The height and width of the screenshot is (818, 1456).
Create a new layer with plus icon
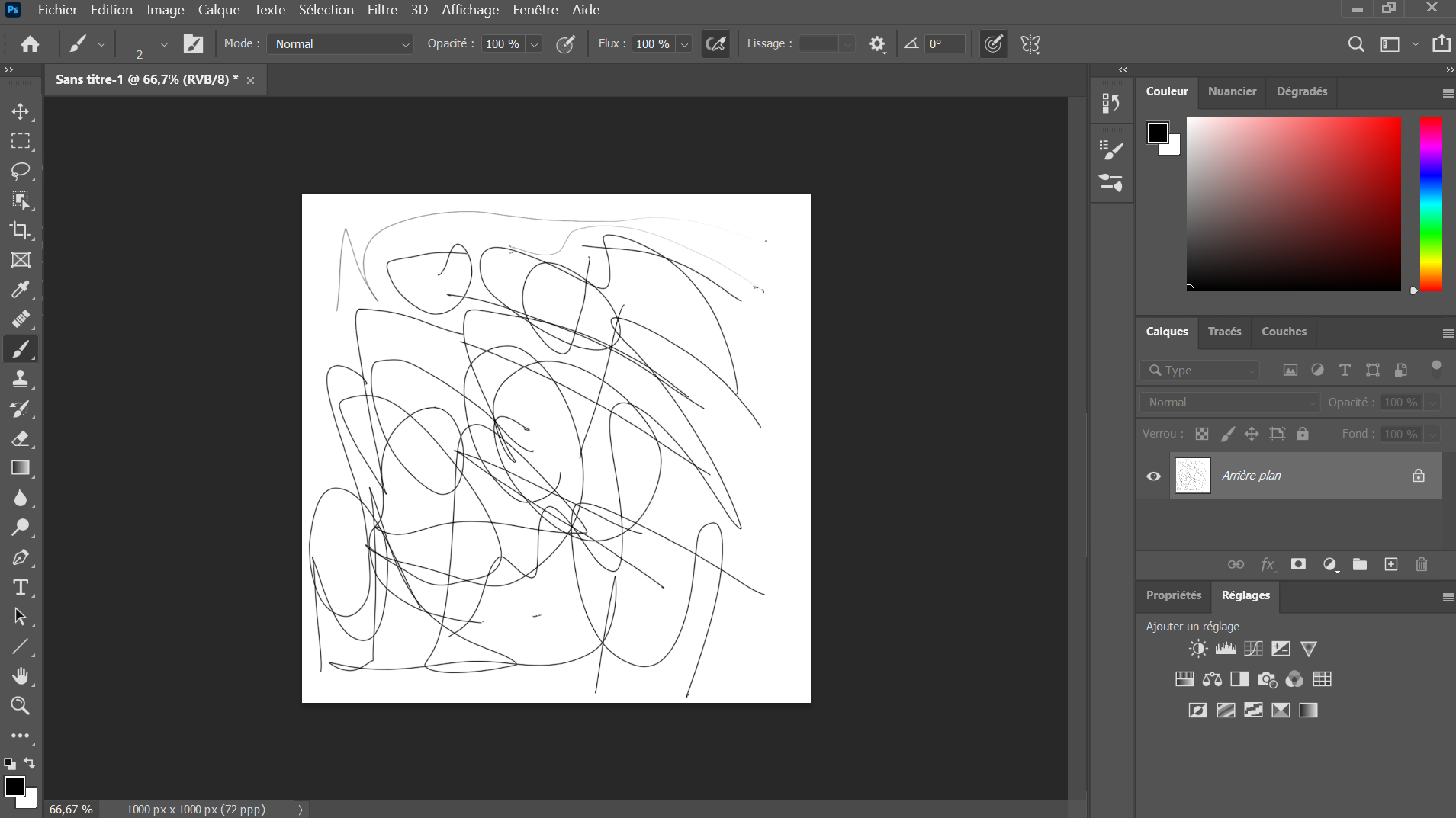[x=1391, y=564]
